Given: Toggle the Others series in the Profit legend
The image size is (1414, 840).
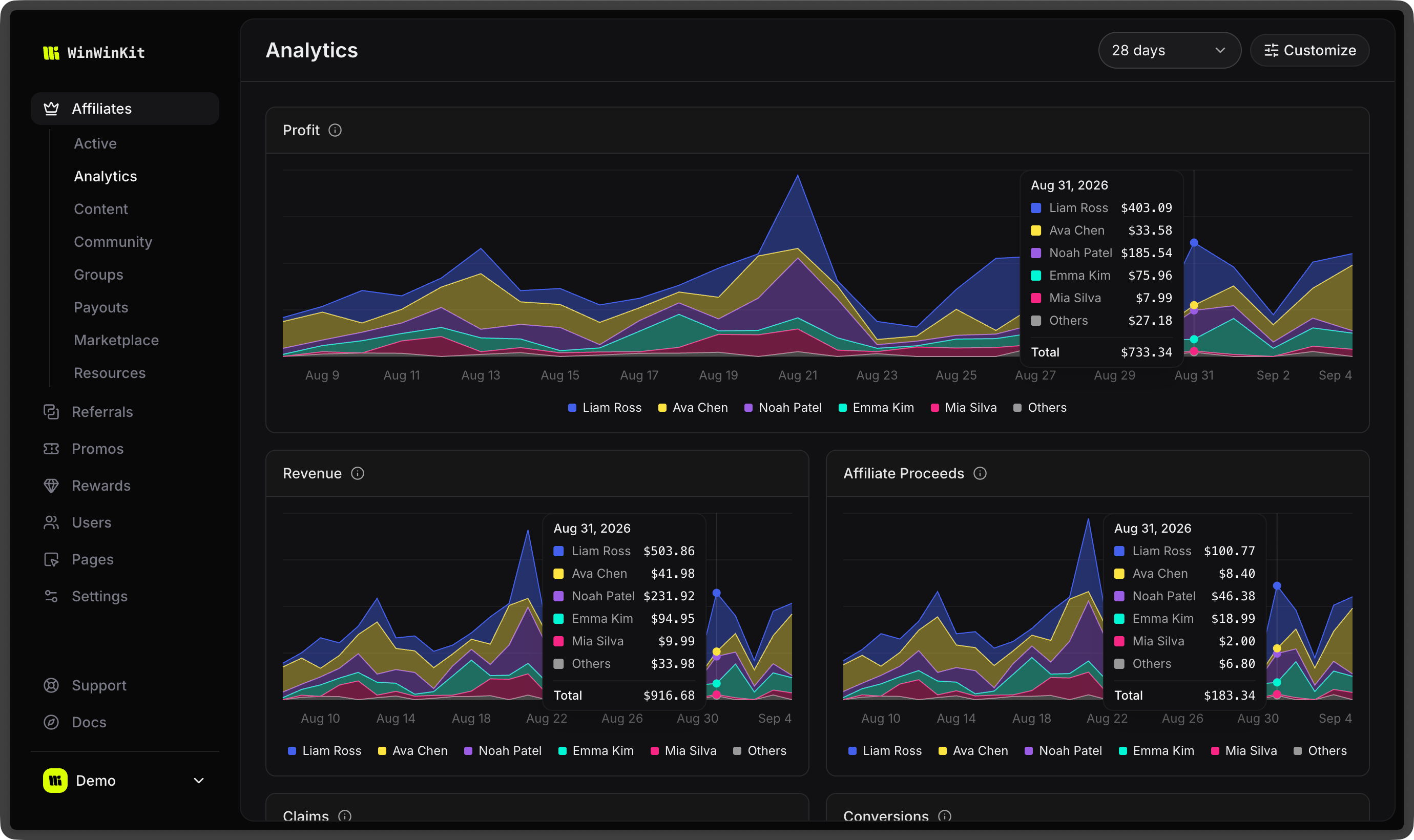Looking at the screenshot, I should pos(1040,408).
